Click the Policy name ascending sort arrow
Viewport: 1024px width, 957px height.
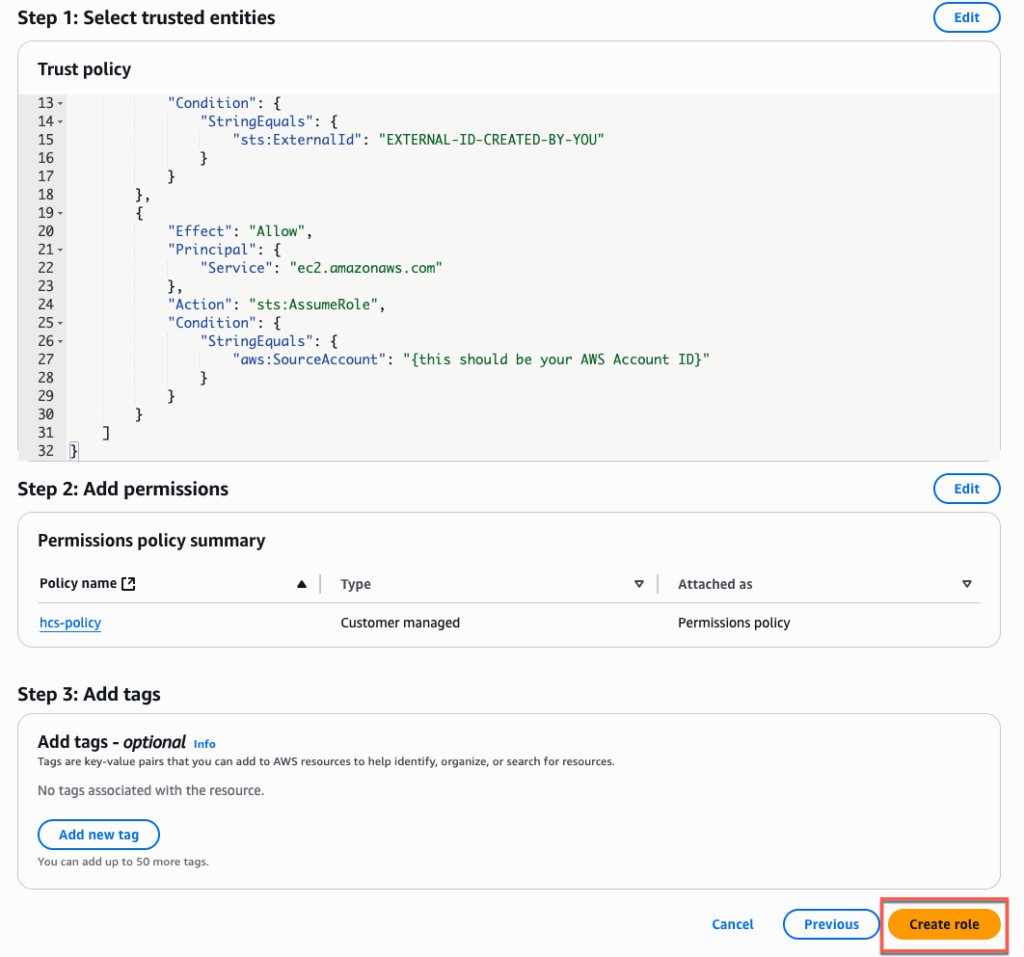(302, 584)
